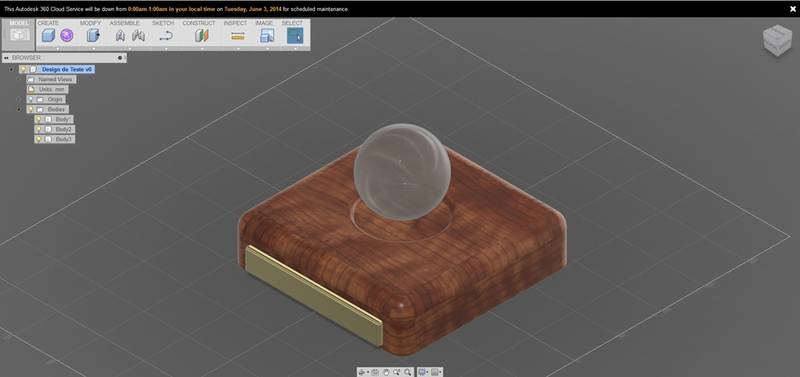Select Body2 in the browser tree
The height and width of the screenshot is (377, 800).
pos(64,129)
